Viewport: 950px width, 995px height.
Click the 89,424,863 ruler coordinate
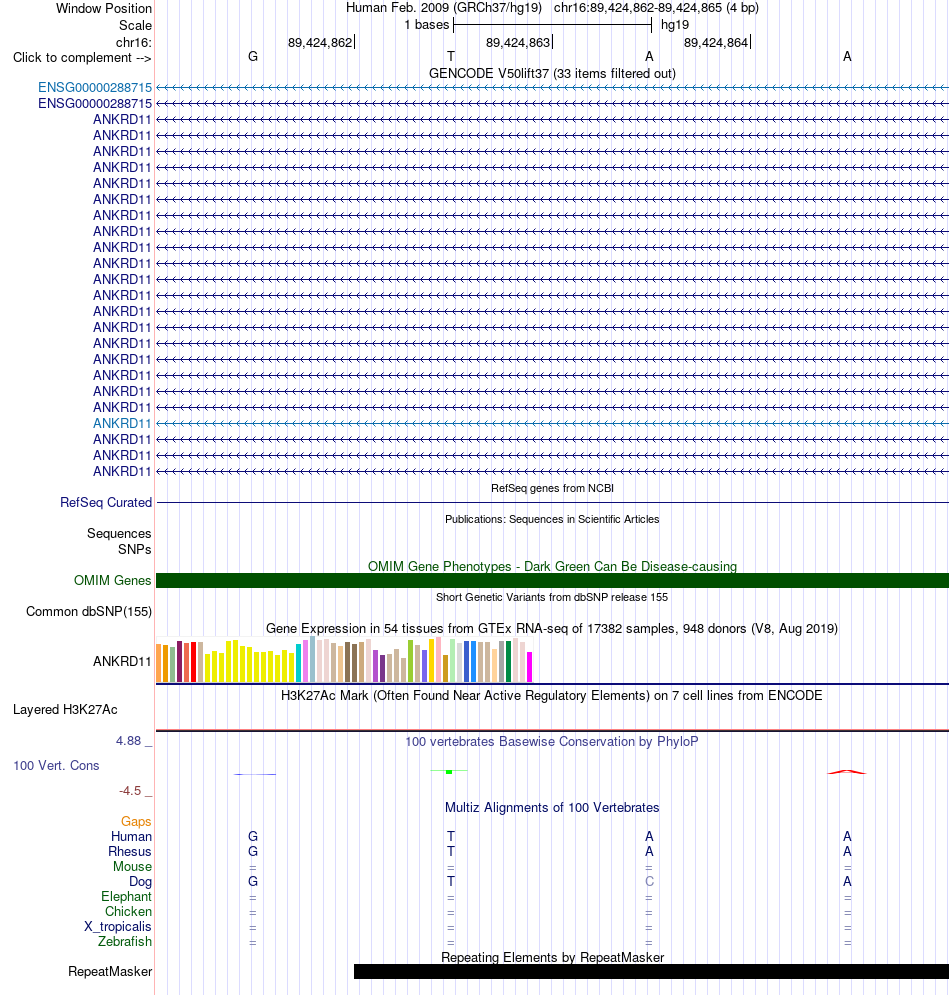518,43
